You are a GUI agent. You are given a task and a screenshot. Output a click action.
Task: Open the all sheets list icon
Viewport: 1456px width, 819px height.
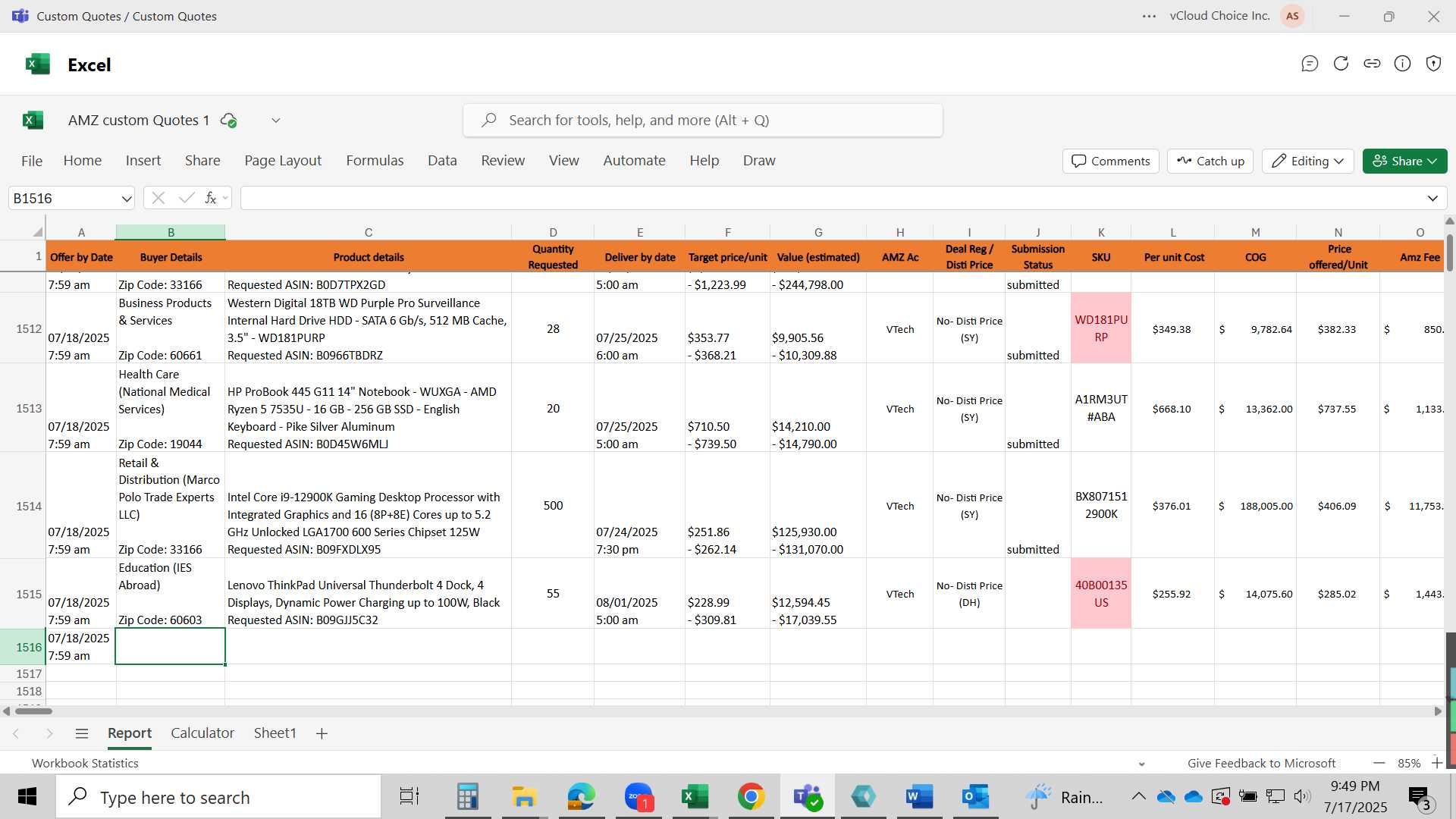[x=82, y=733]
